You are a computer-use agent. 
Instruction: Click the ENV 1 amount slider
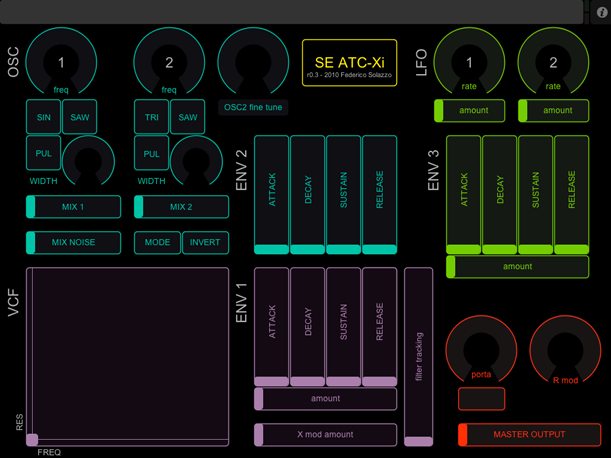coord(326,399)
